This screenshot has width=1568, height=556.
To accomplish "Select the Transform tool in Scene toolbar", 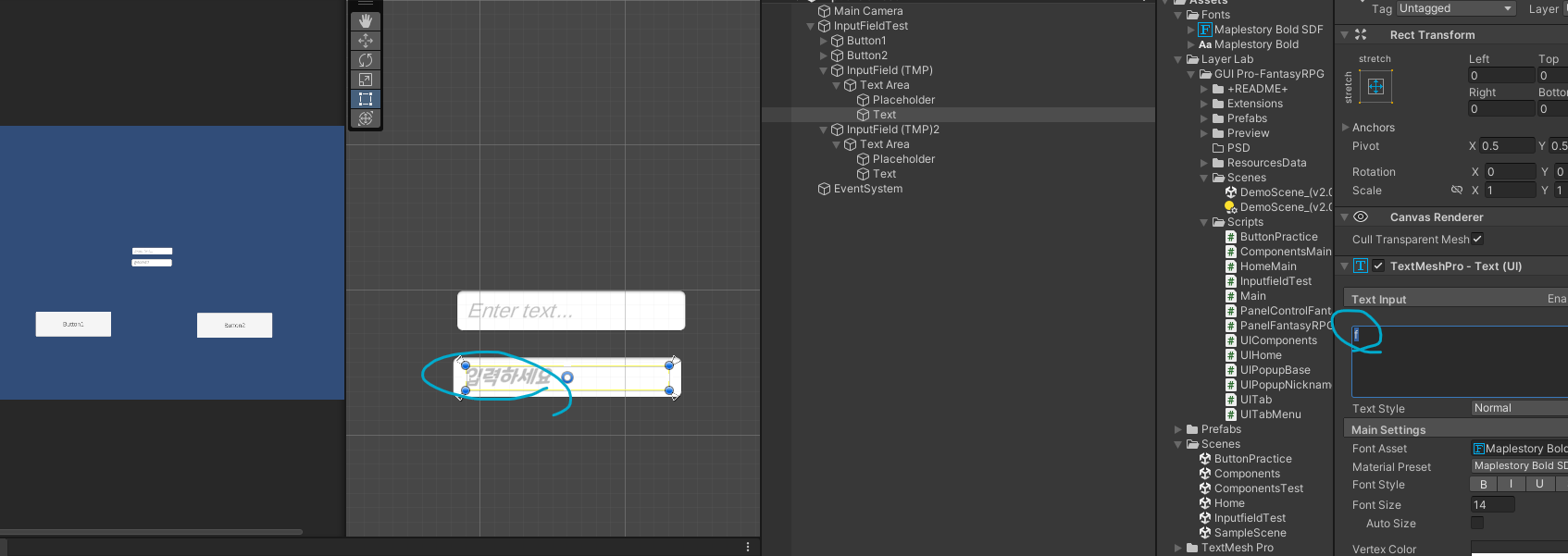I will [x=366, y=118].
